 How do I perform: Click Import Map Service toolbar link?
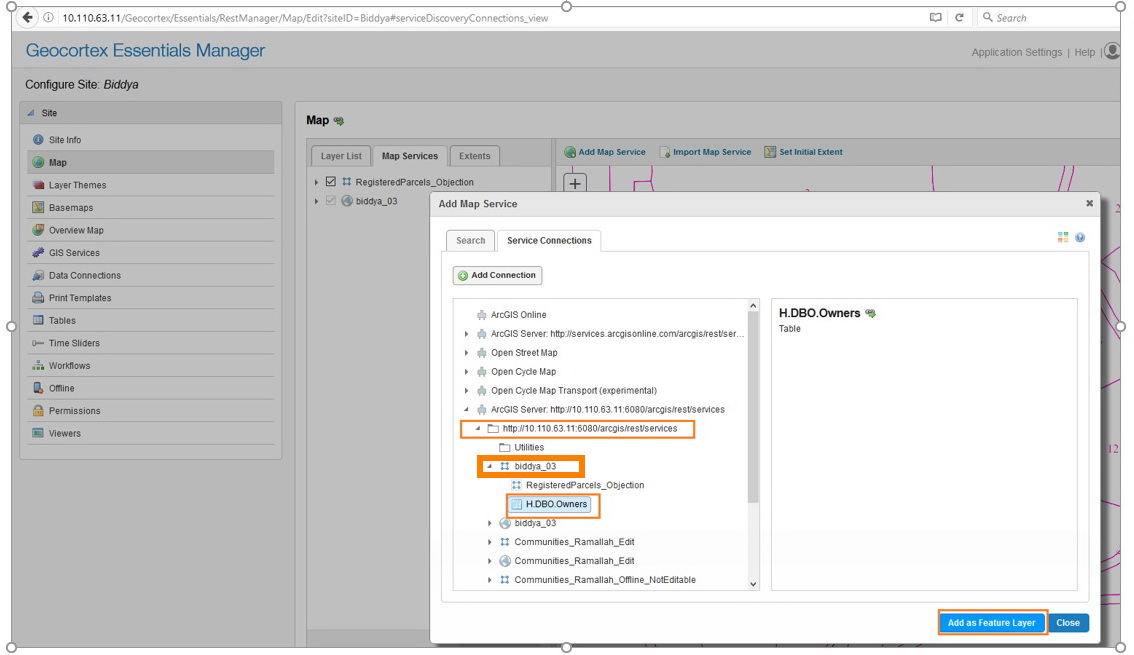(705, 152)
